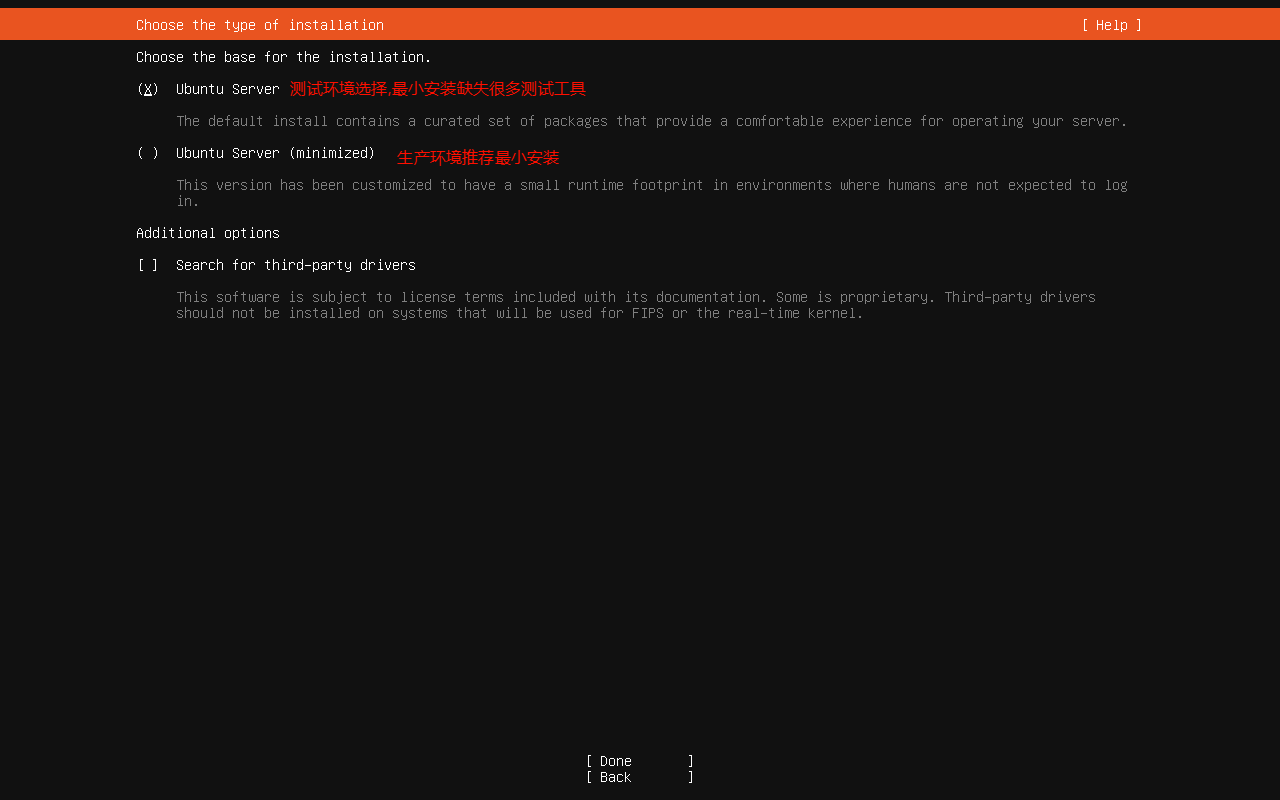Click the 'small runtime footprint' description text

652,193
